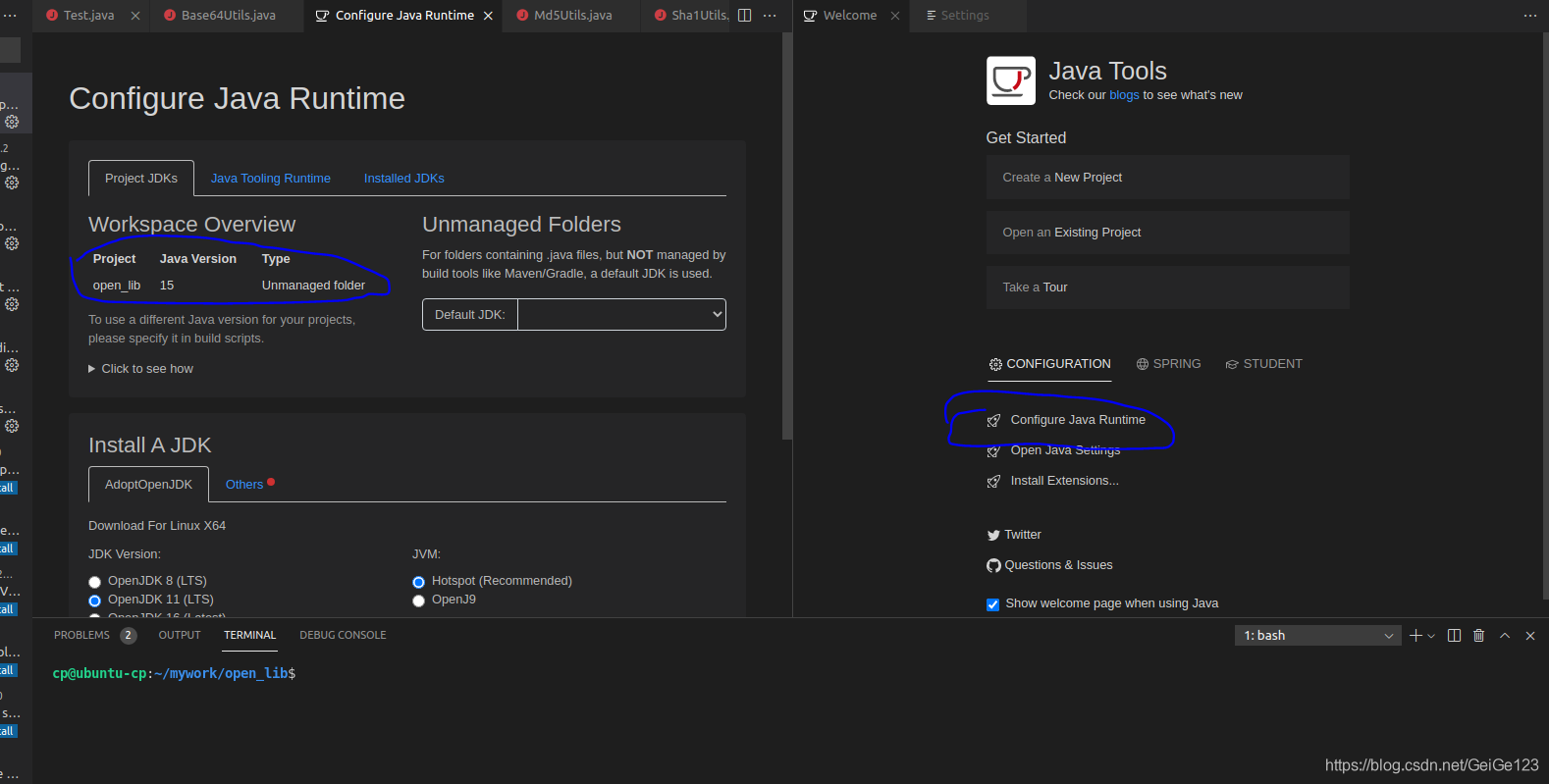The width and height of the screenshot is (1549, 784).
Task: Open launch profile chevron next to plus
Action: point(1431,636)
